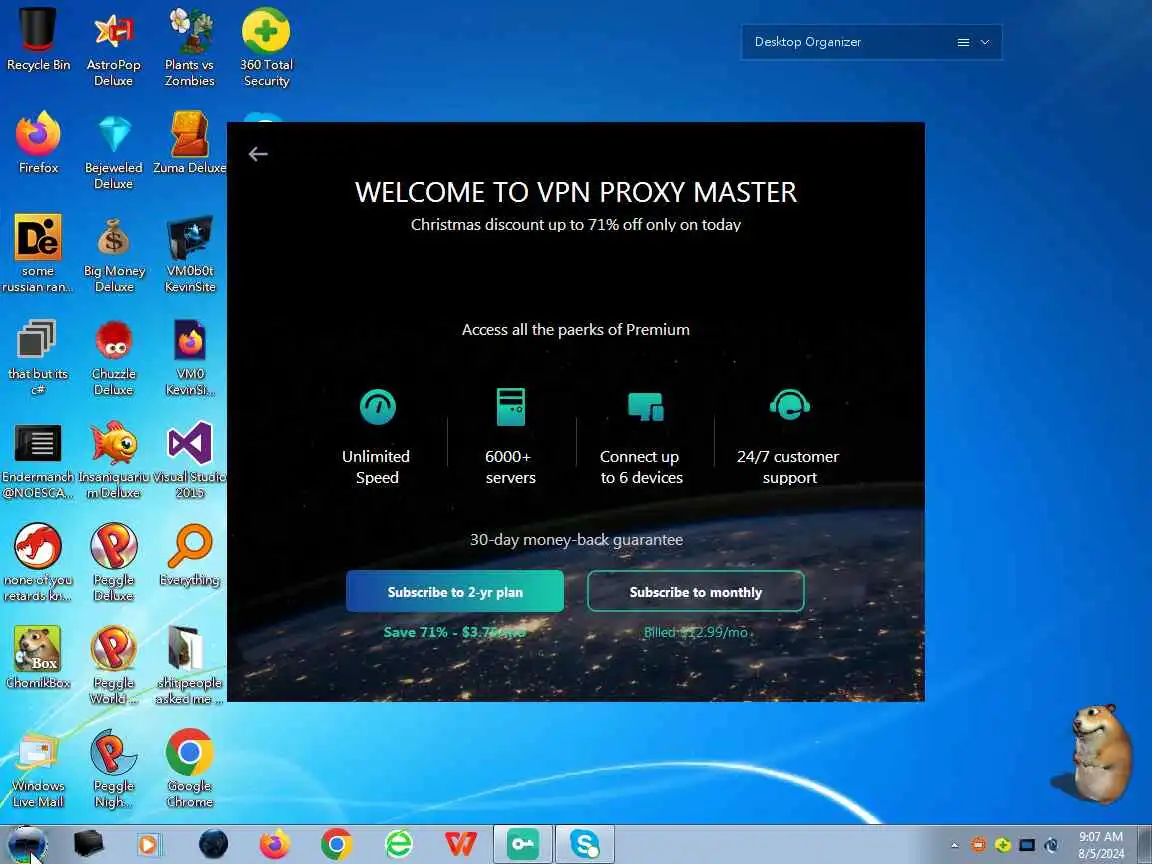The height and width of the screenshot is (864, 1152).
Task: Expand the Desktop Organizer chevron
Action: [x=985, y=43]
